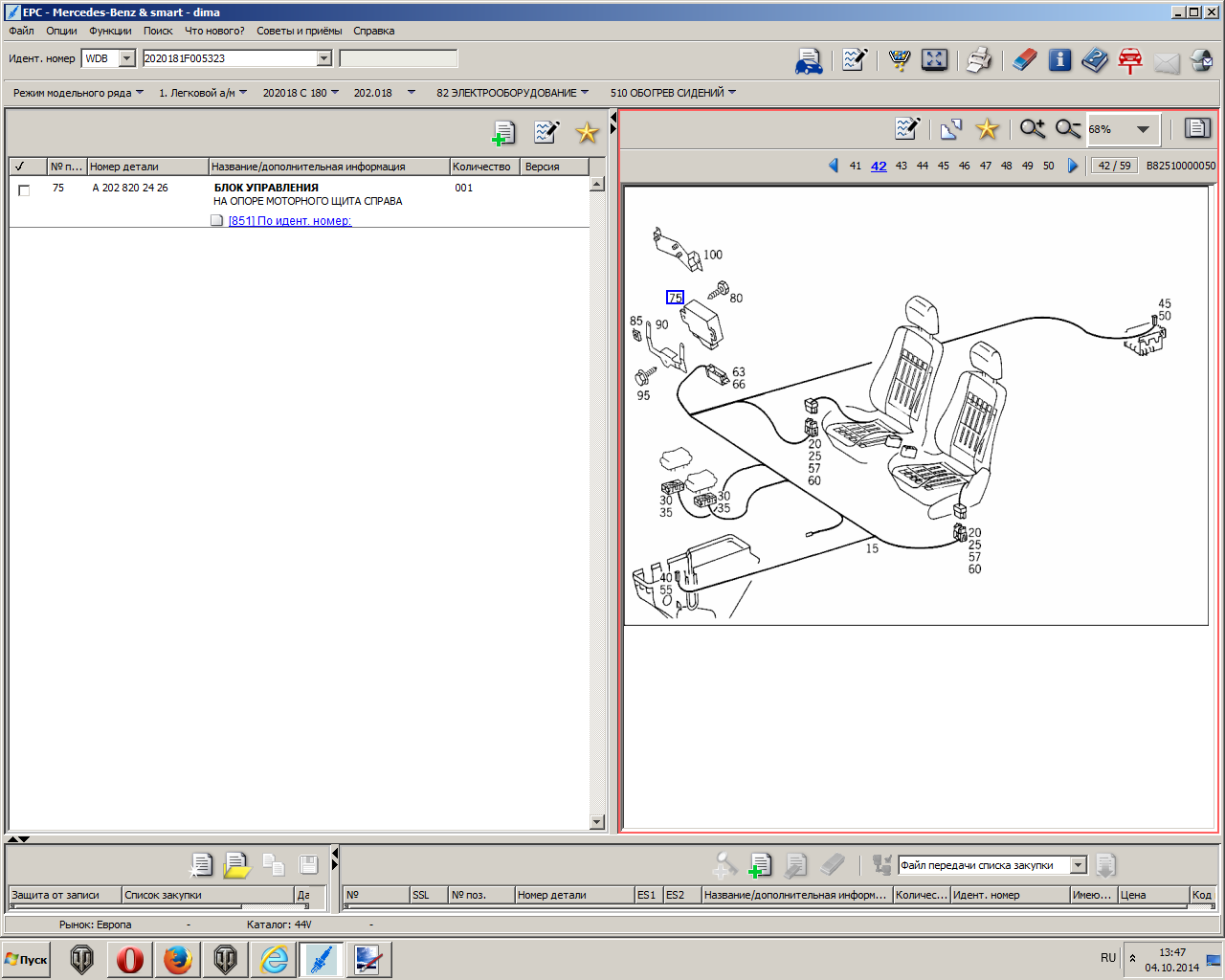Show hidden system tray icons
Image resolution: width=1225 pixels, height=980 pixels.
(1132, 958)
